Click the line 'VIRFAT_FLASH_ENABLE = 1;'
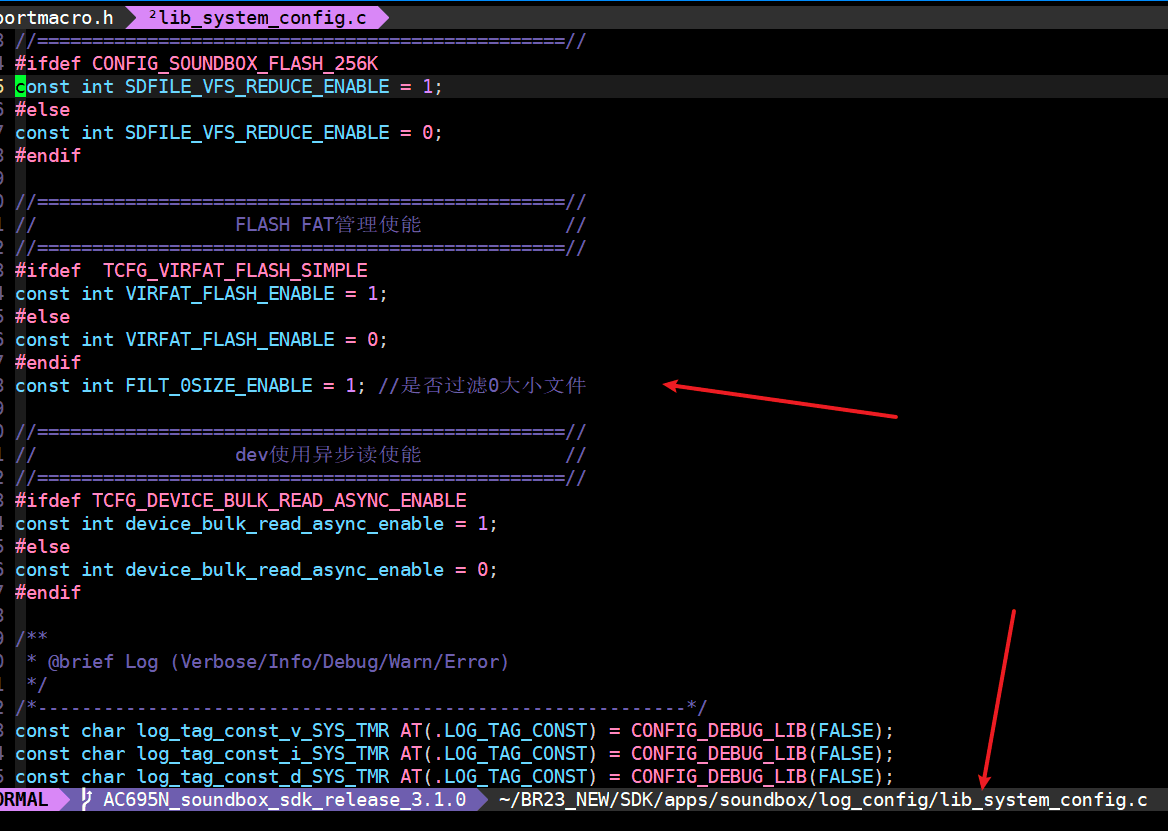 (x=201, y=293)
